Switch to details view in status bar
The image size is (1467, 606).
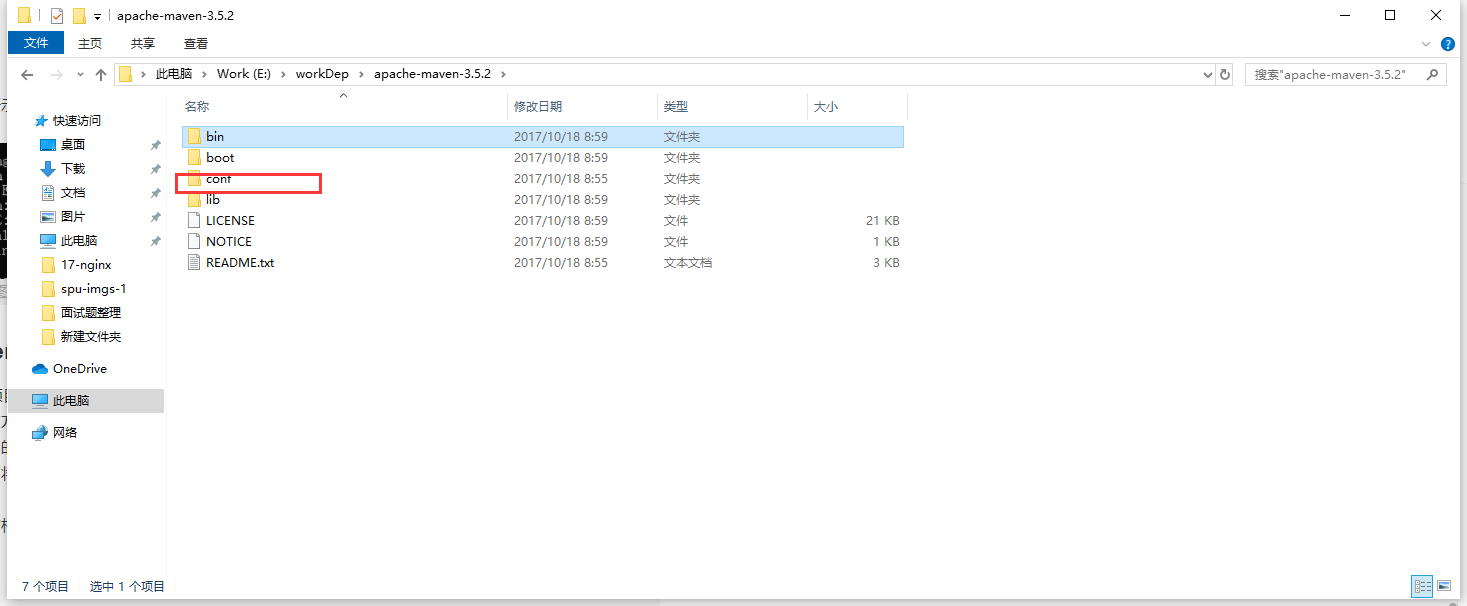1422,586
